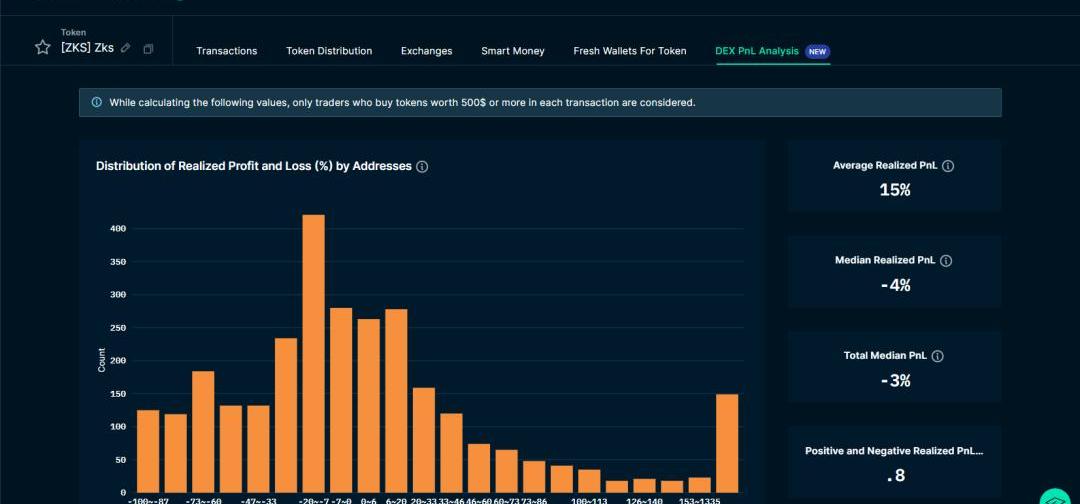Click the NEW badge next to DEX PnL Analysis
1080x504 pixels.
point(817,52)
